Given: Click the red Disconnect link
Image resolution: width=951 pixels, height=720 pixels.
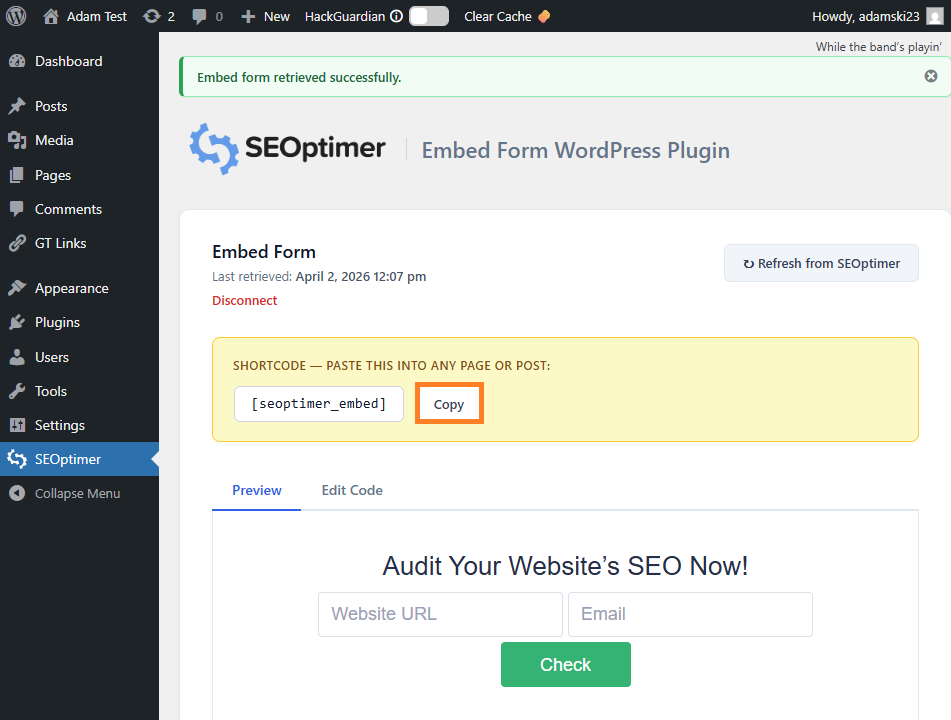Looking at the screenshot, I should [x=245, y=300].
